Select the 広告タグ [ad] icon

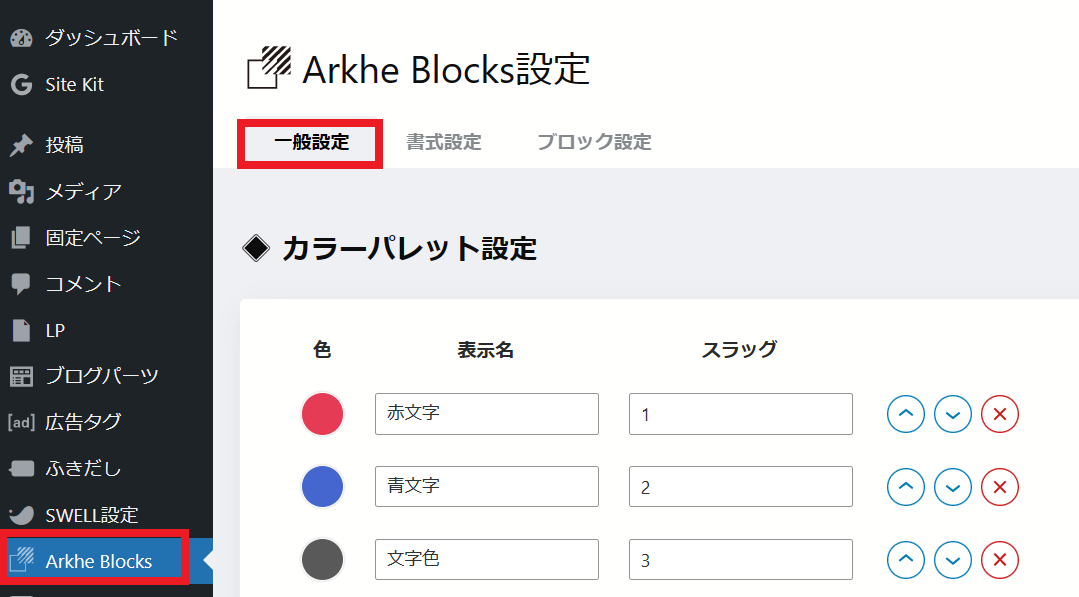(22, 421)
